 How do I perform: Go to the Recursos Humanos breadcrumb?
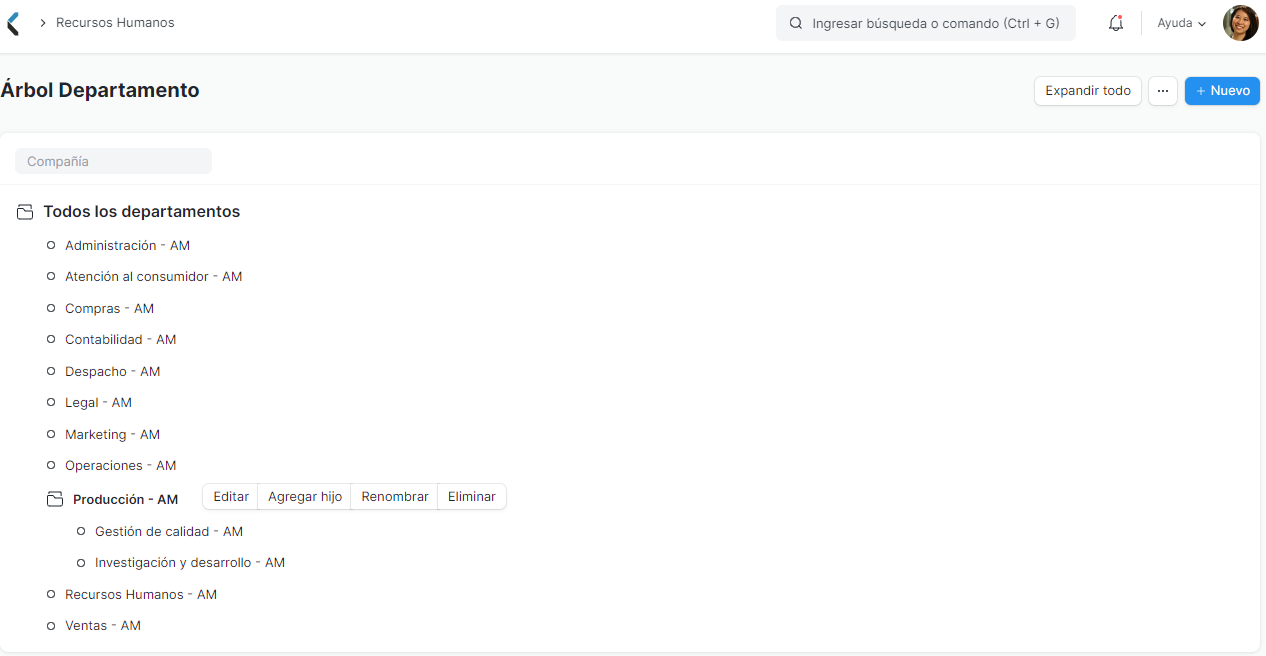[115, 23]
